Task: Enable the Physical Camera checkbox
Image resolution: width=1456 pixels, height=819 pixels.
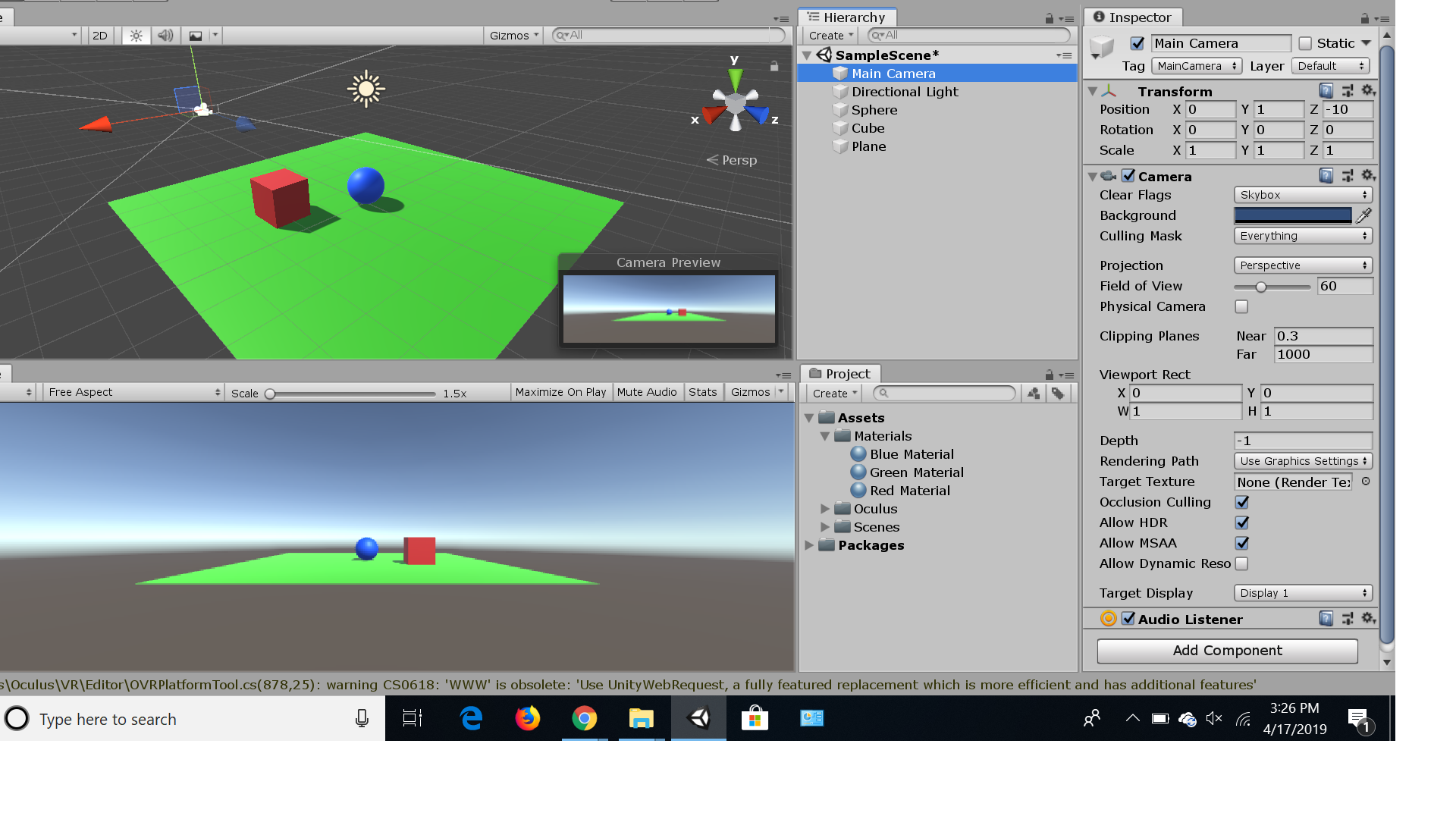Action: [x=1241, y=306]
